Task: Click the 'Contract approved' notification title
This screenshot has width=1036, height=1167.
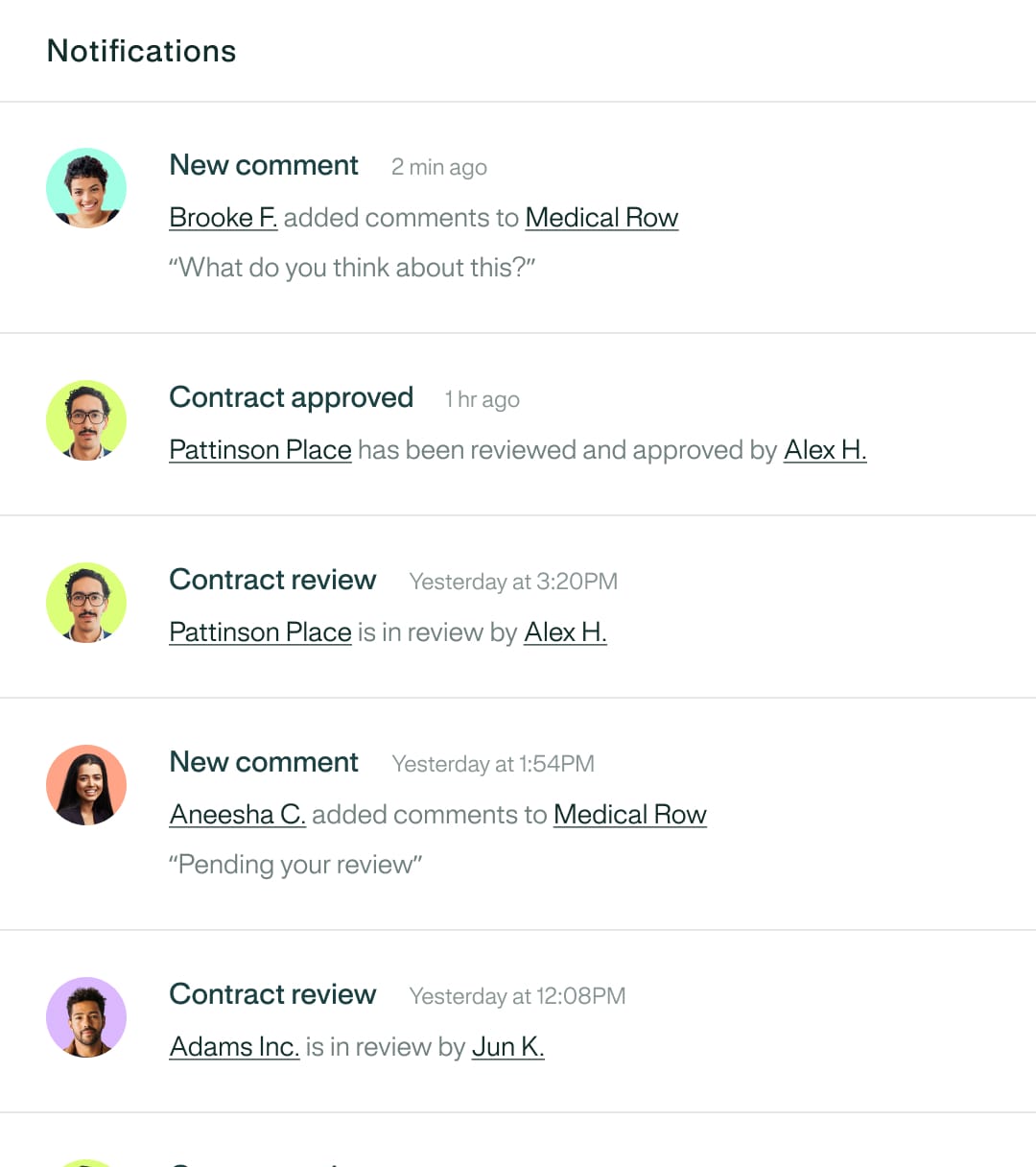Action: click(291, 397)
